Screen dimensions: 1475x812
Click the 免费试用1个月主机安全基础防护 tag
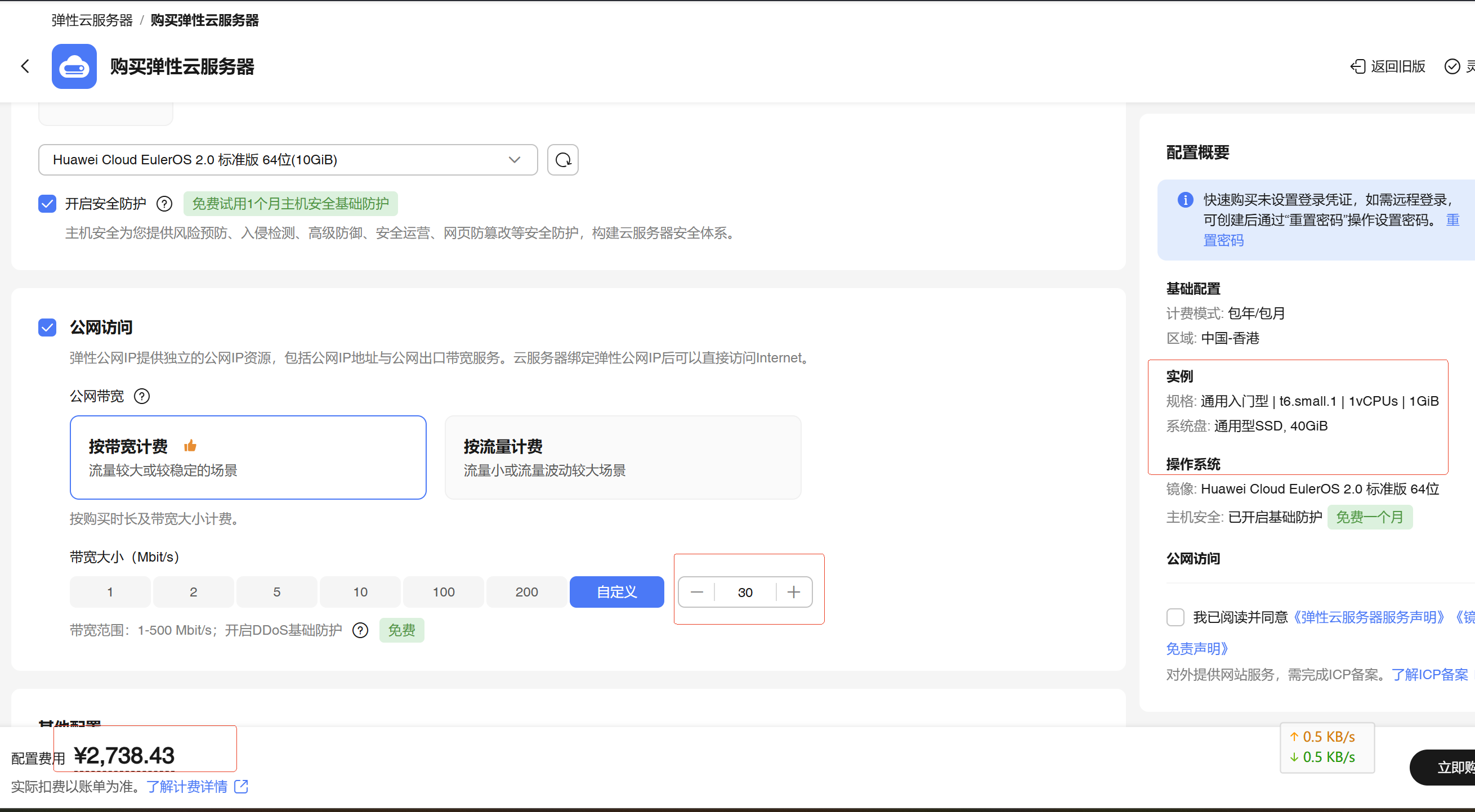click(x=290, y=204)
